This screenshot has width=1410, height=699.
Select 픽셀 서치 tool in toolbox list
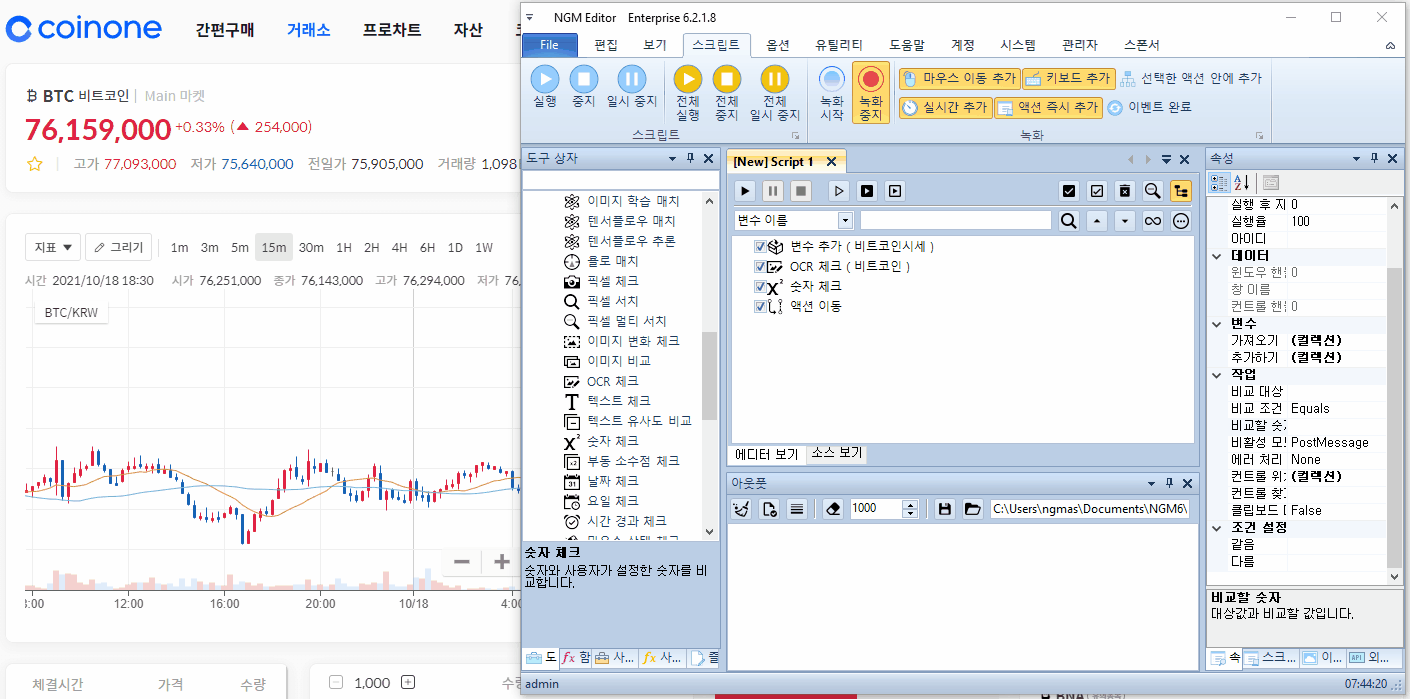[612, 301]
